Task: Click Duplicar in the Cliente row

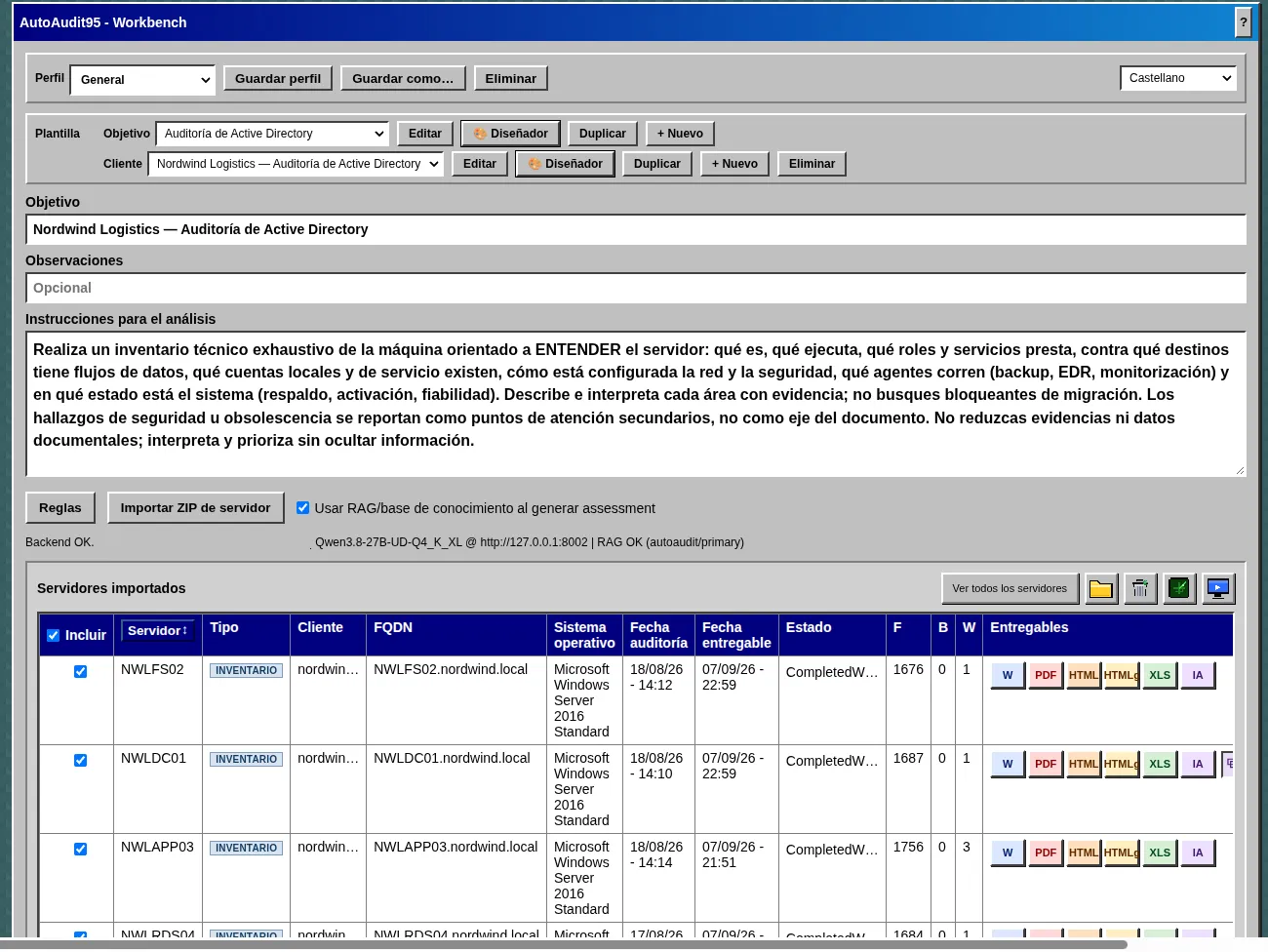Action: coord(657,164)
